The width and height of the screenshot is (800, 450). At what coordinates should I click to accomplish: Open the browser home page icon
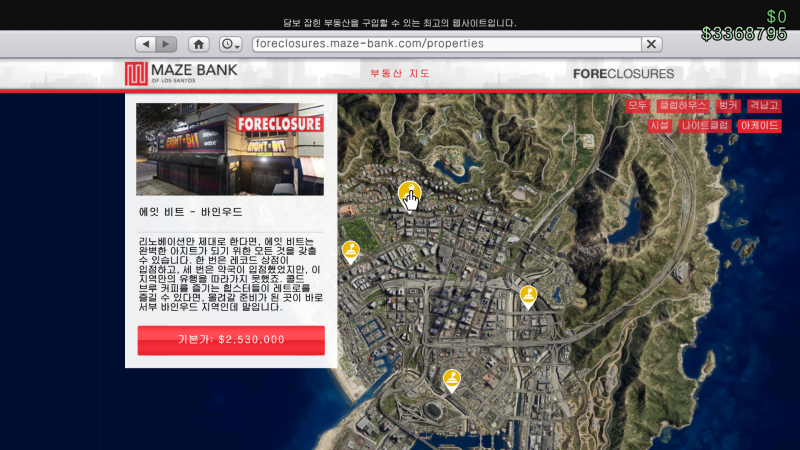(198, 44)
